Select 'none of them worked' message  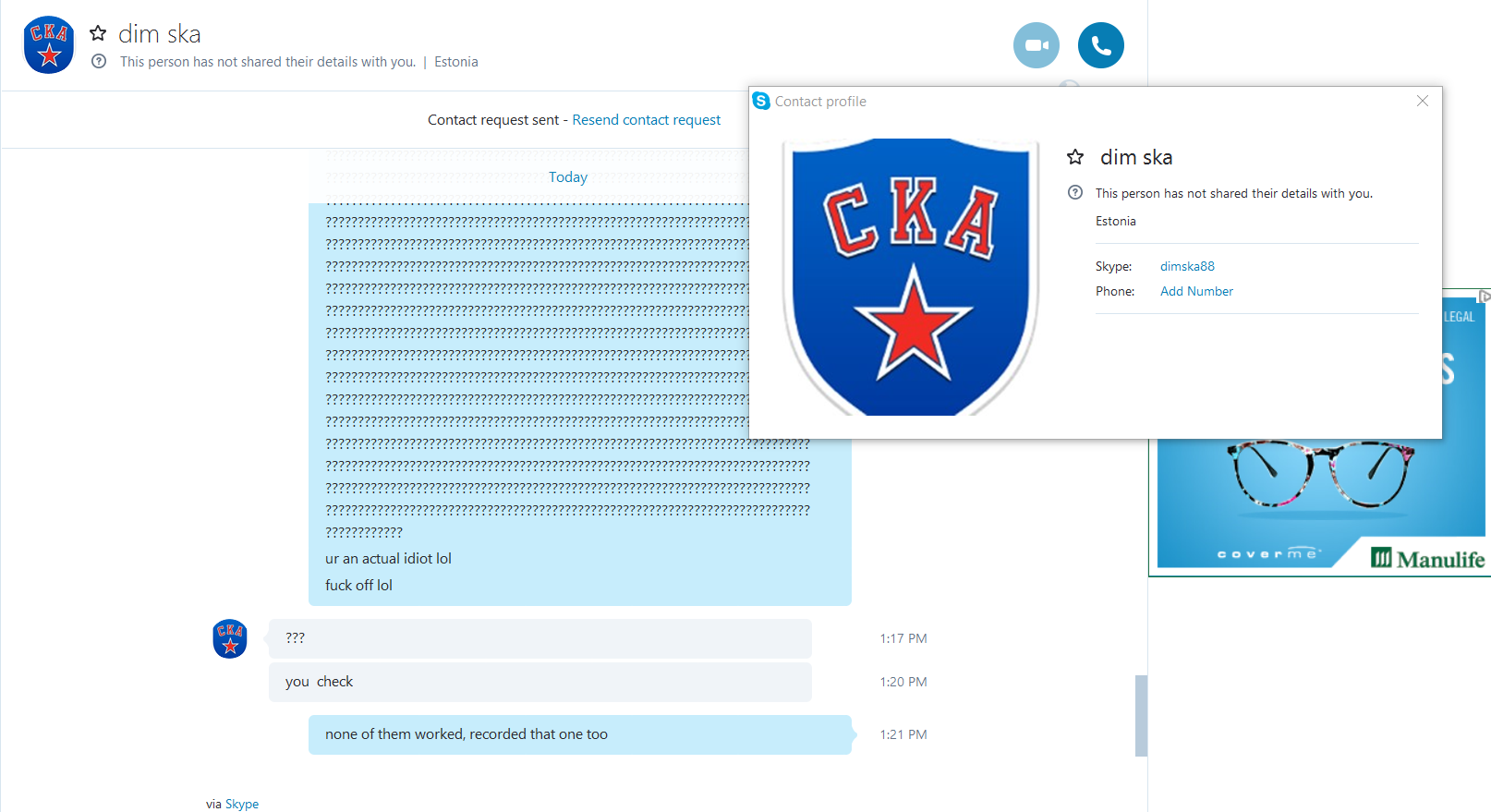[580, 734]
